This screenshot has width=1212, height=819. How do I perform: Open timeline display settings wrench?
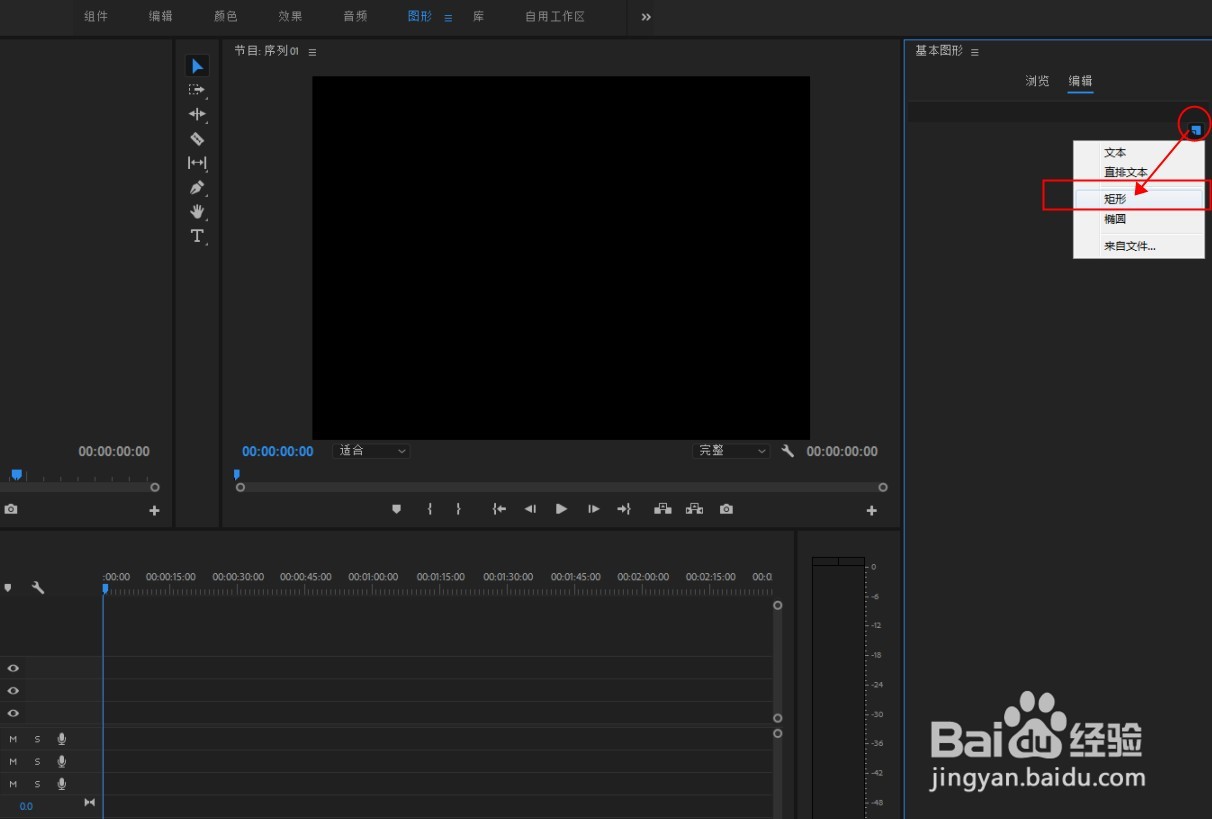tap(38, 588)
